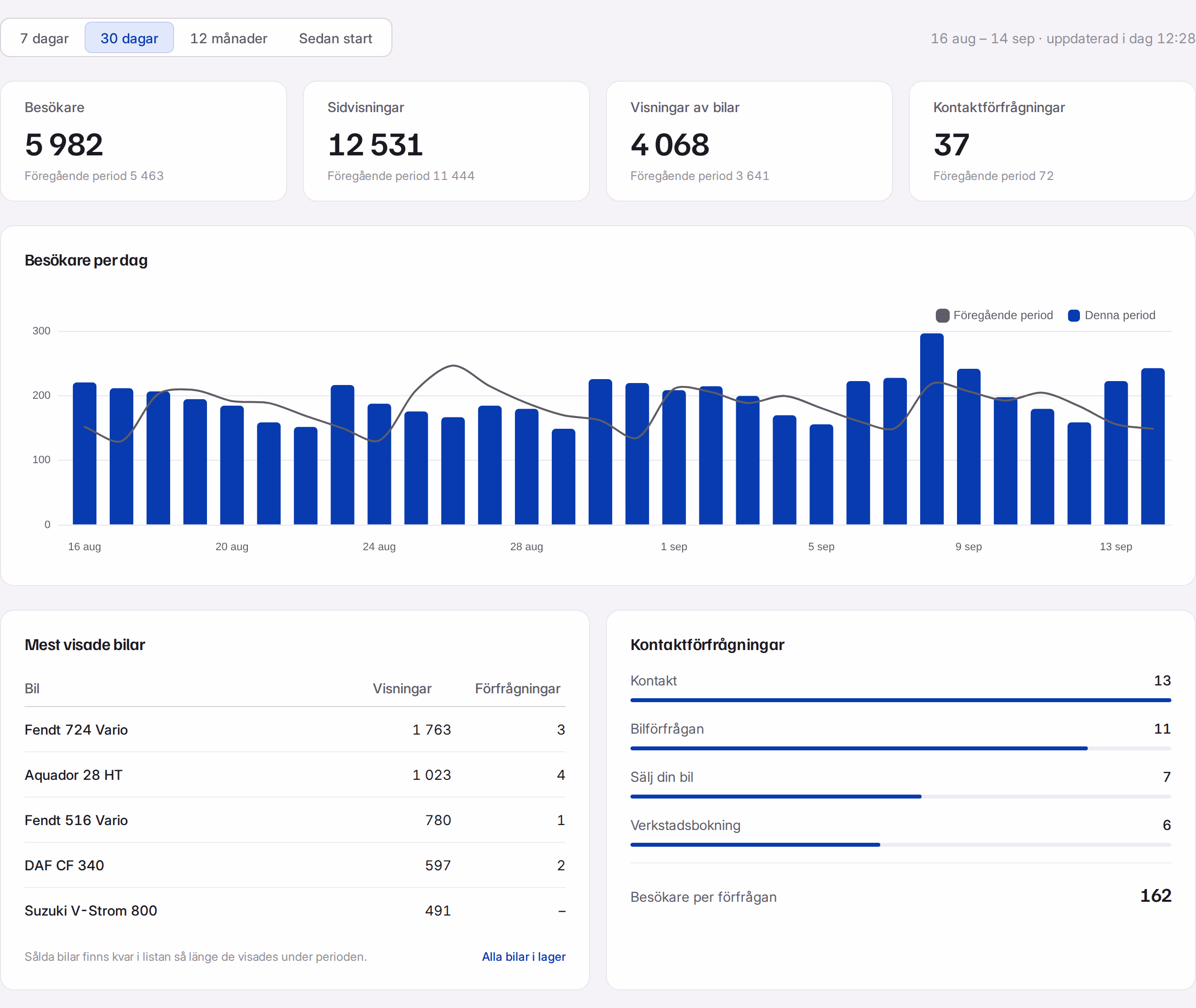Screen dimensions: 1196x1008
Task: Click the Suzuki V-Strom 800 row
Action: click(295, 910)
